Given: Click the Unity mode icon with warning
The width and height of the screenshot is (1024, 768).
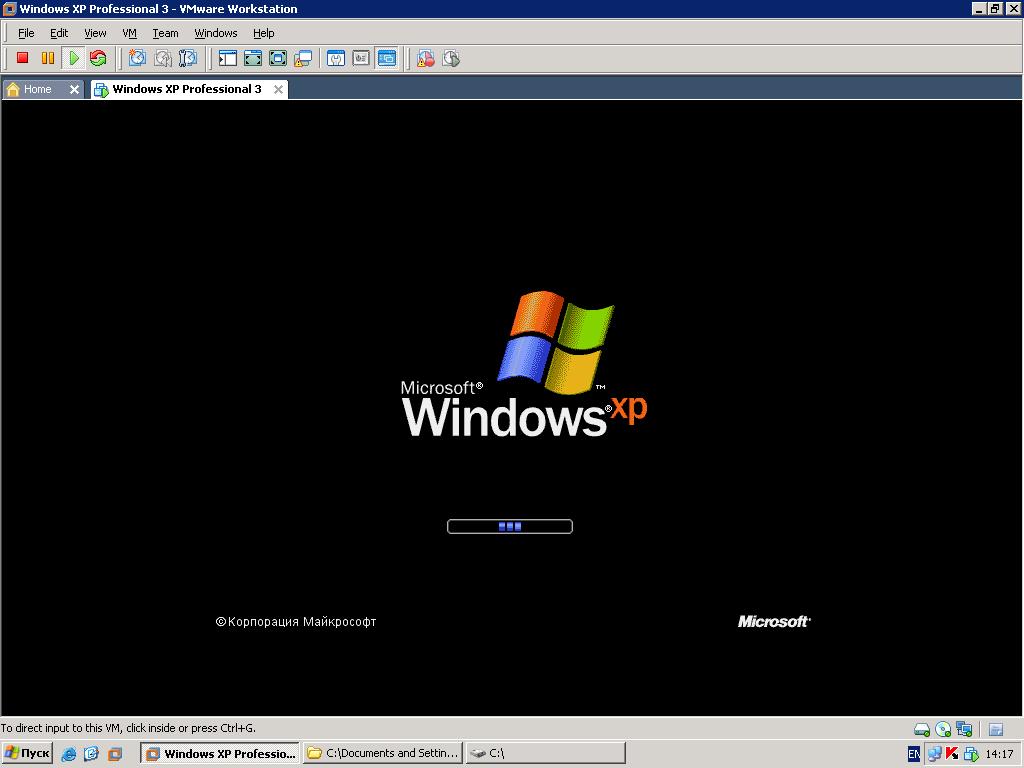Looking at the screenshot, I should coord(303,58).
